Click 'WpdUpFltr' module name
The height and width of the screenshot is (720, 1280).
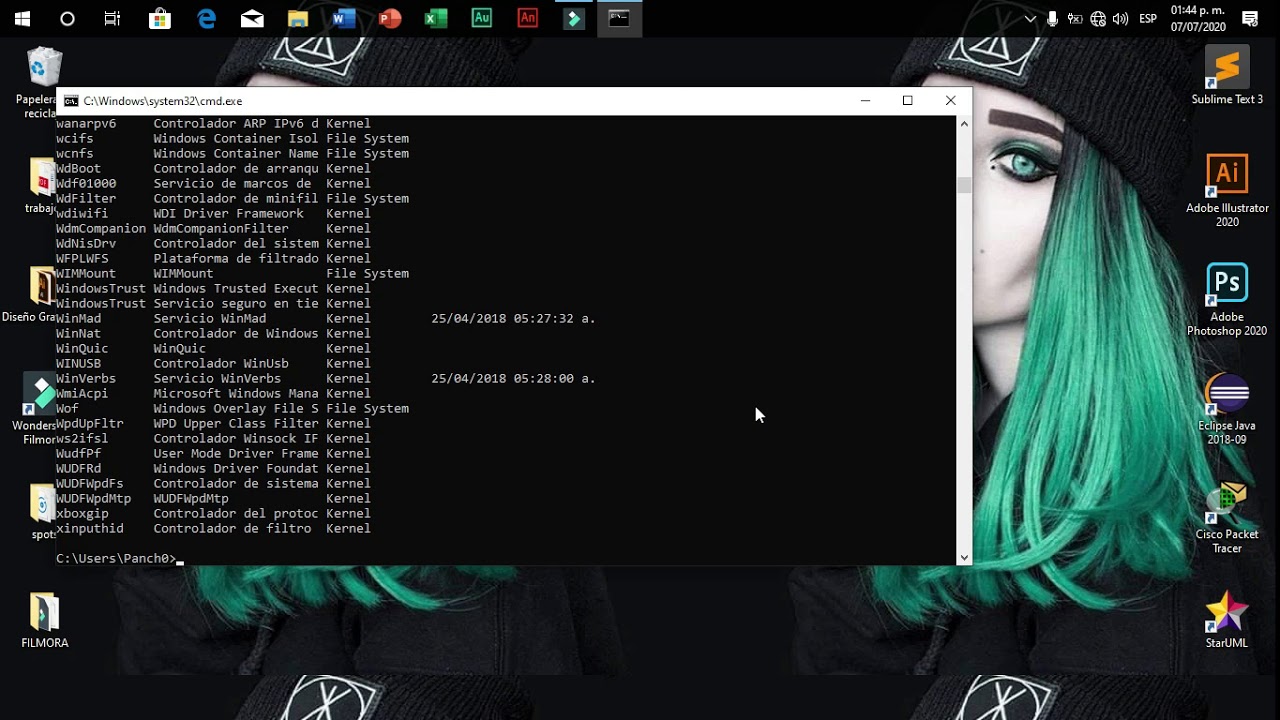tap(90, 424)
